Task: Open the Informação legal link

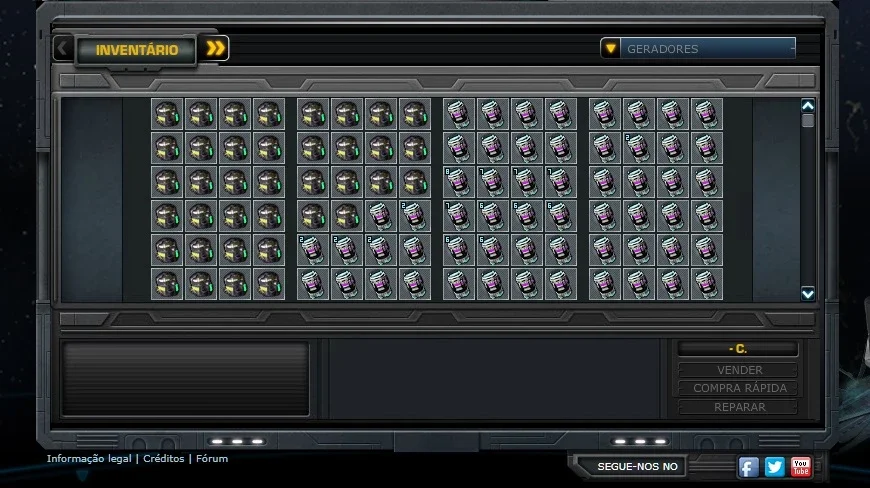Action: click(x=89, y=459)
